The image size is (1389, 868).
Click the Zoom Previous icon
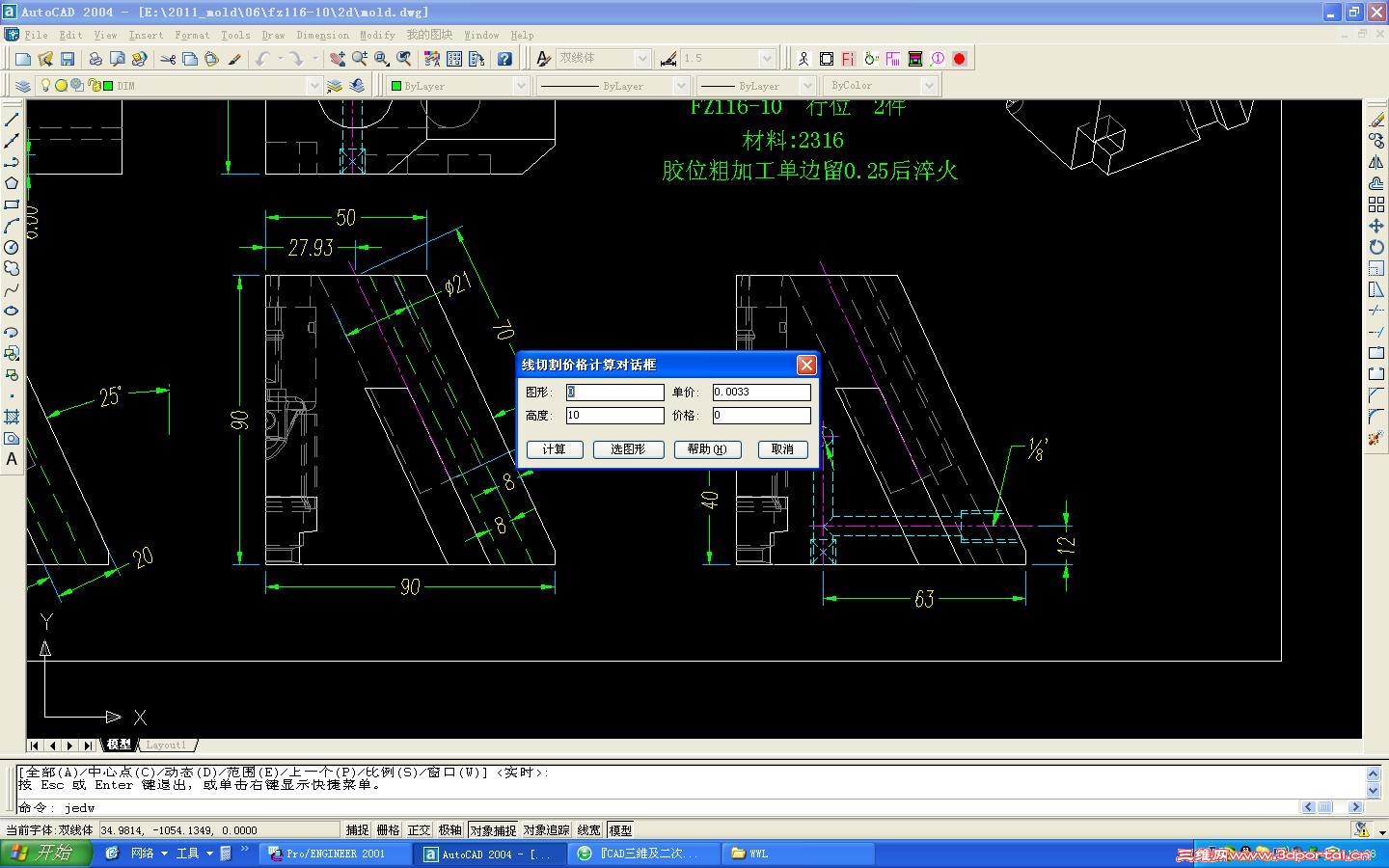click(x=404, y=59)
